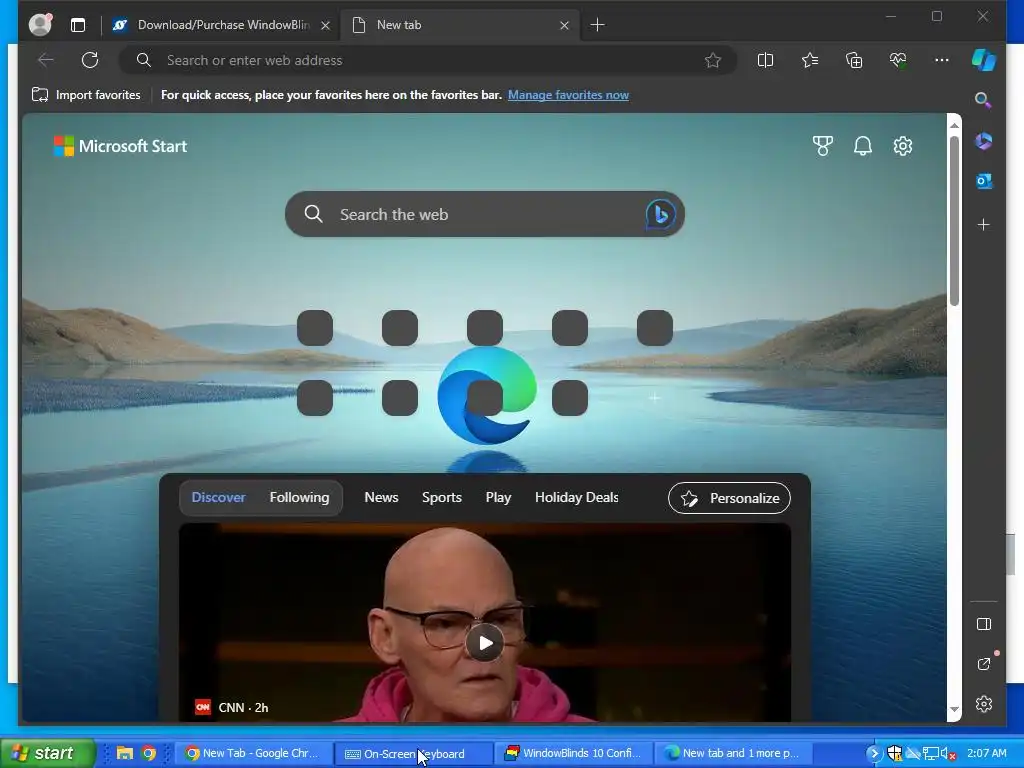This screenshot has height=768, width=1024.
Task: Click the Microsoft Start logo
Action: click(120, 146)
